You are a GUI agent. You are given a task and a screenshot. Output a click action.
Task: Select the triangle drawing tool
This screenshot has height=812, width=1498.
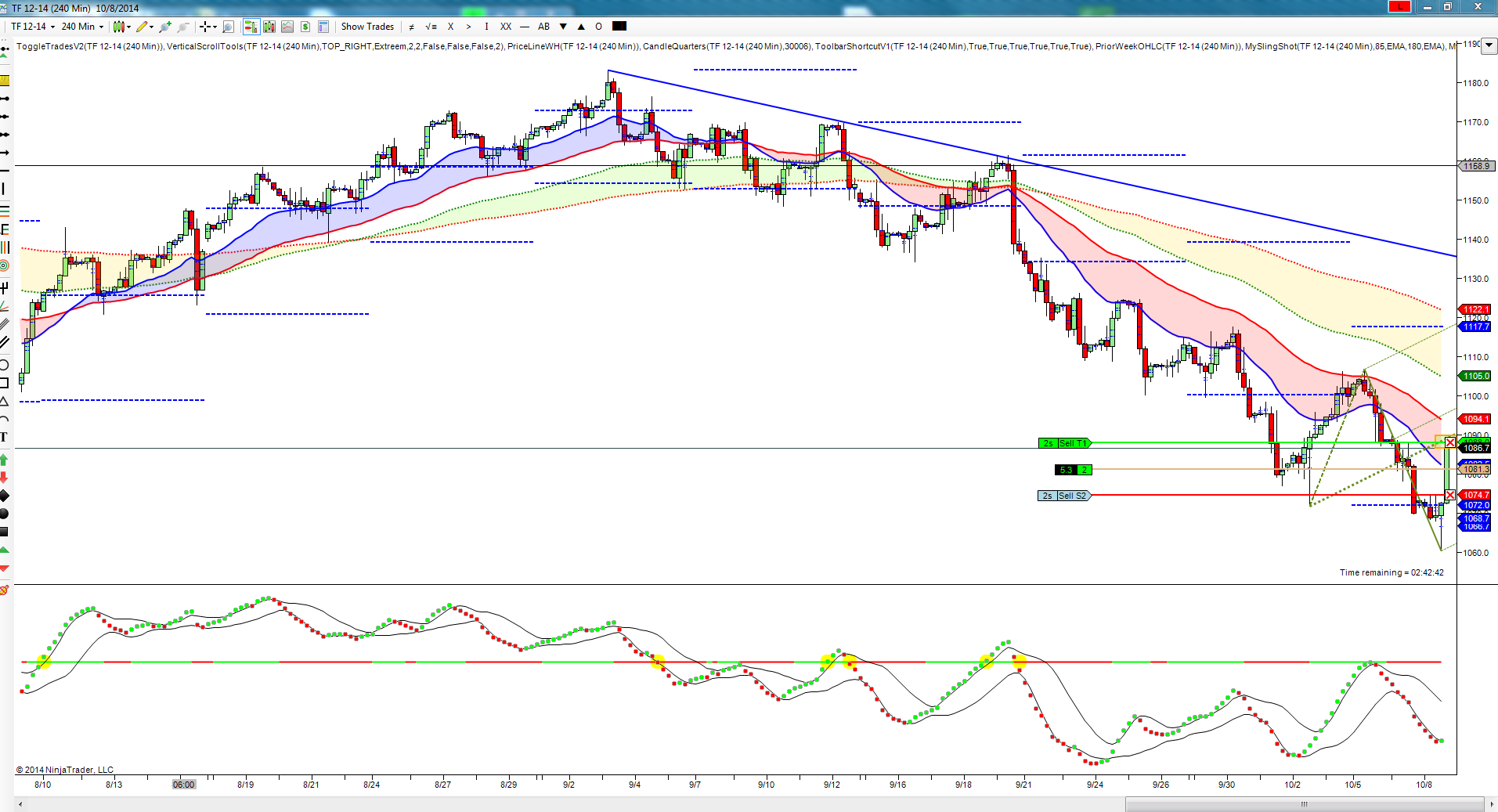(x=5, y=401)
